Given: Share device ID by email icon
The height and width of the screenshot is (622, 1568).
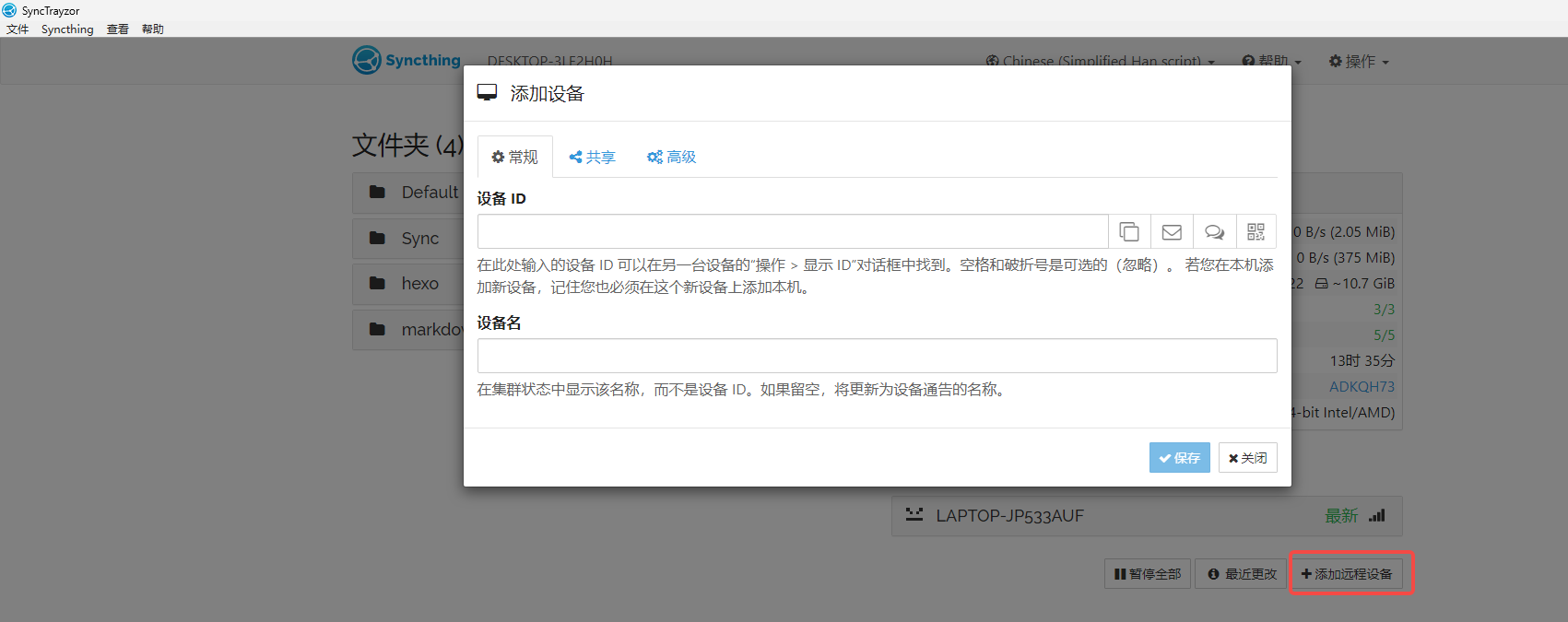Looking at the screenshot, I should (1172, 231).
